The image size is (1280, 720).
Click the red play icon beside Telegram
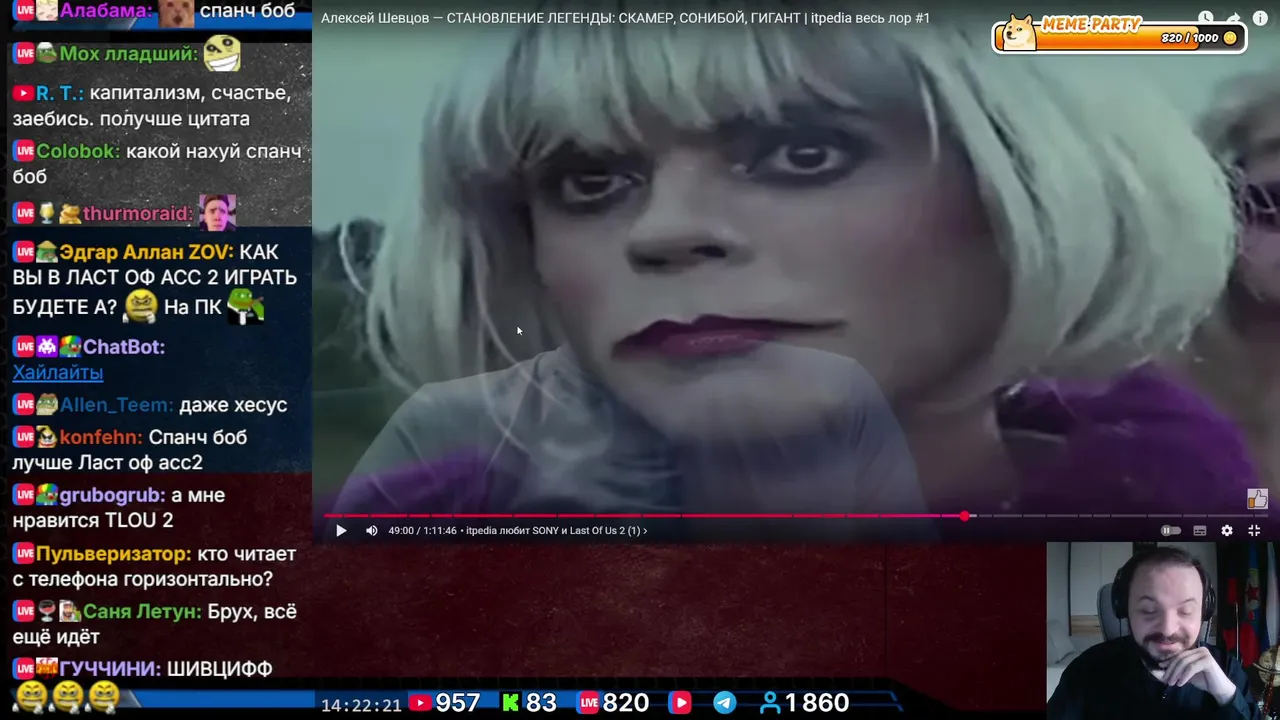point(681,703)
